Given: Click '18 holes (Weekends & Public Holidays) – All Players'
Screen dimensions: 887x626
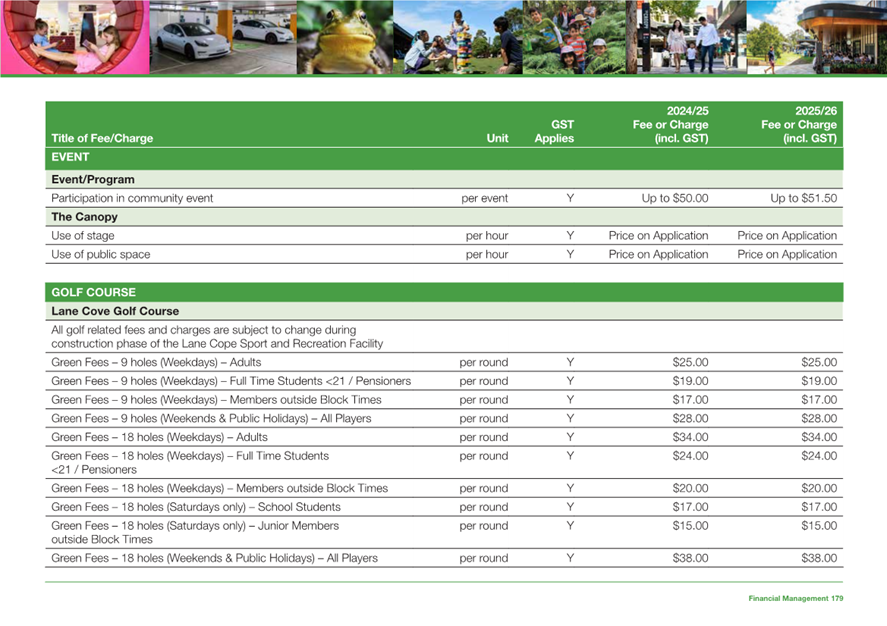Looking at the screenshot, I should (214, 558).
